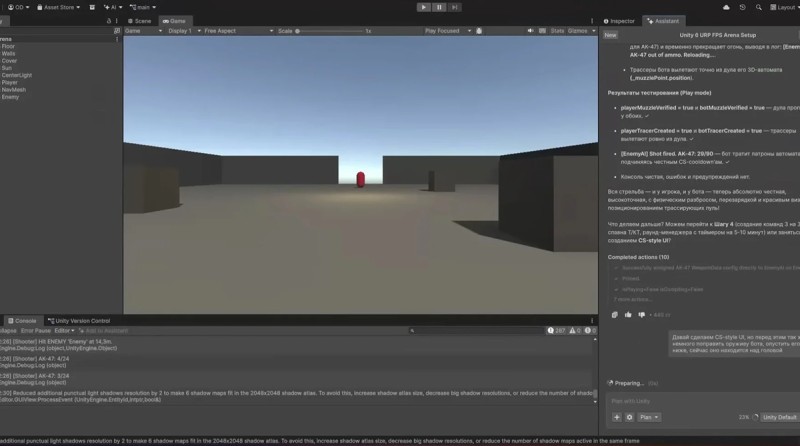Screen dimensions: 800x446
Task: Open the main branch dropdown
Action: pos(143,7)
